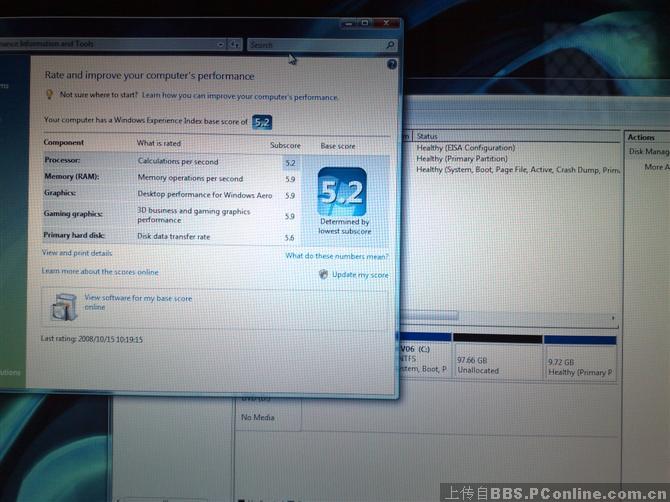Select 'Healthy (Primary Partition)' volume row
Image resolution: width=670 pixels, height=502 pixels.
click(x=462, y=159)
